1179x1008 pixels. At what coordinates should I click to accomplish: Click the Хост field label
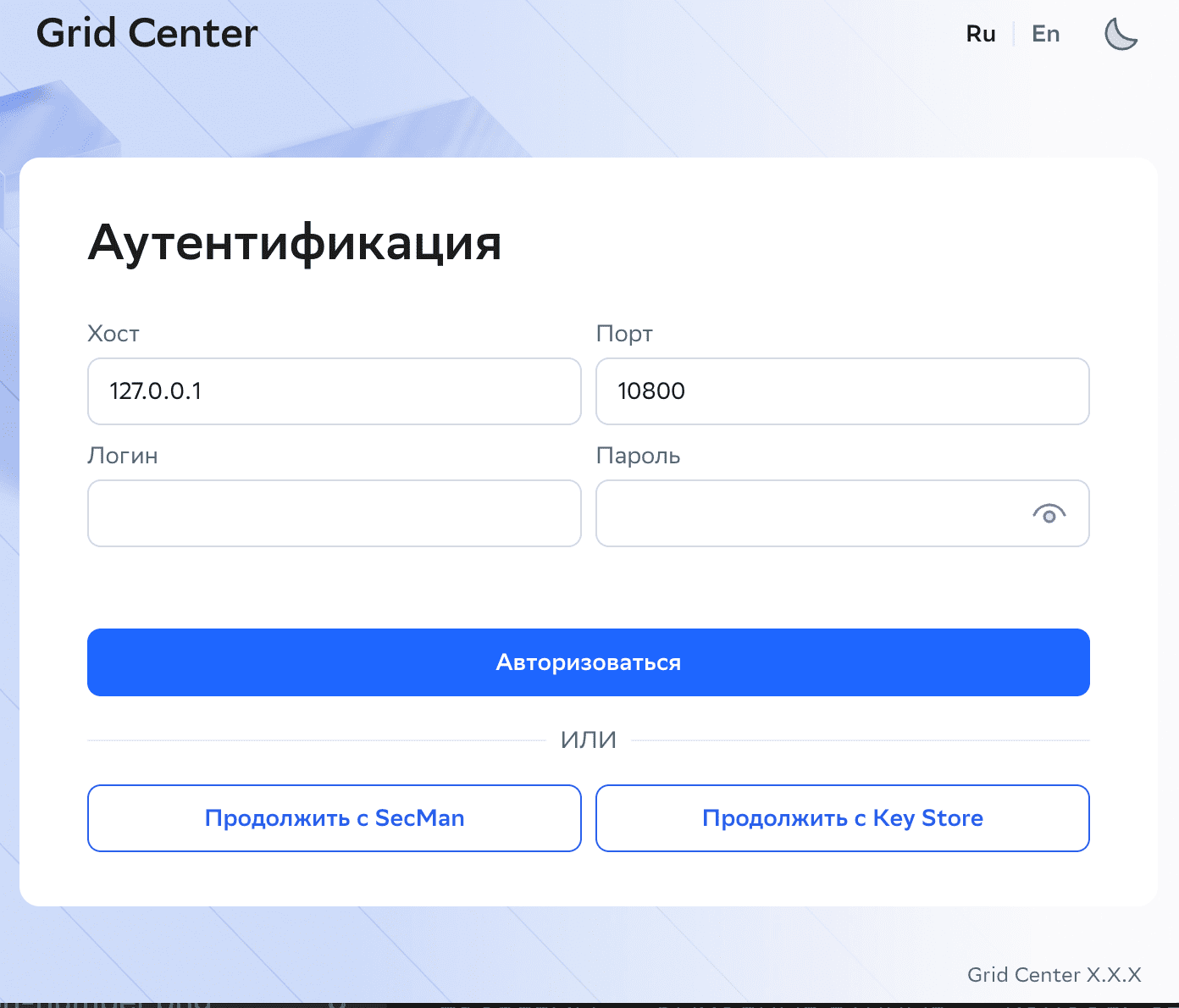113,334
